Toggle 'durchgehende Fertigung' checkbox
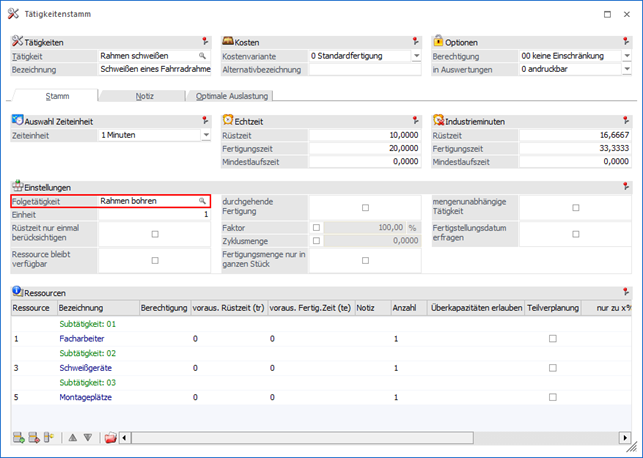Image resolution: width=643 pixels, height=458 pixels. [x=365, y=207]
